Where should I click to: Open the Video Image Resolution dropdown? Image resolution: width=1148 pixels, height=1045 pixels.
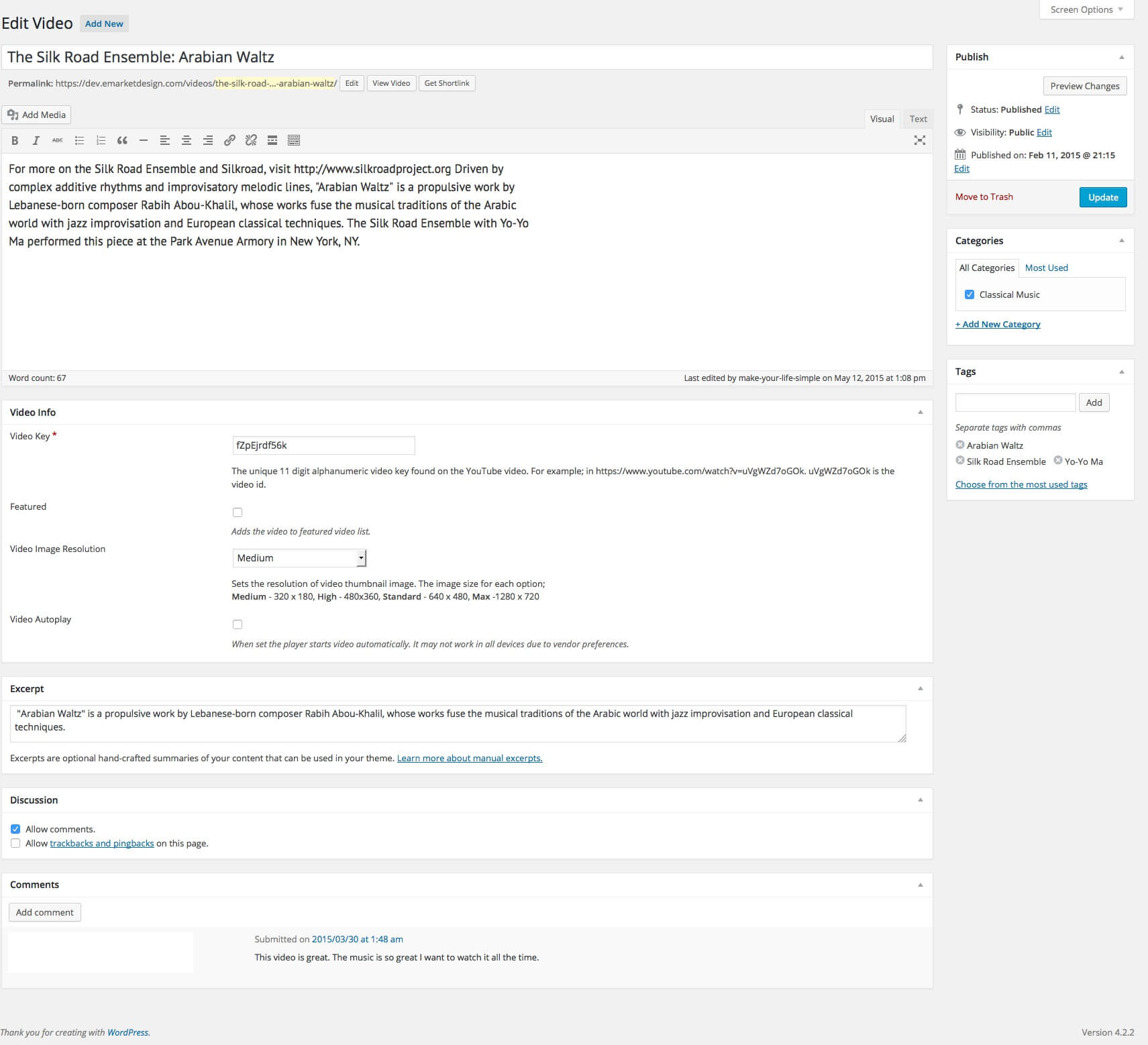pos(299,557)
